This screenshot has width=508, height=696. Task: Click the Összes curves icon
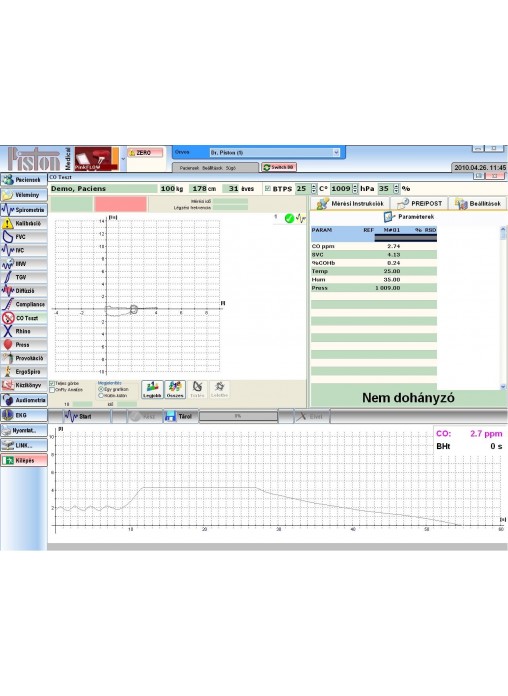(175, 389)
